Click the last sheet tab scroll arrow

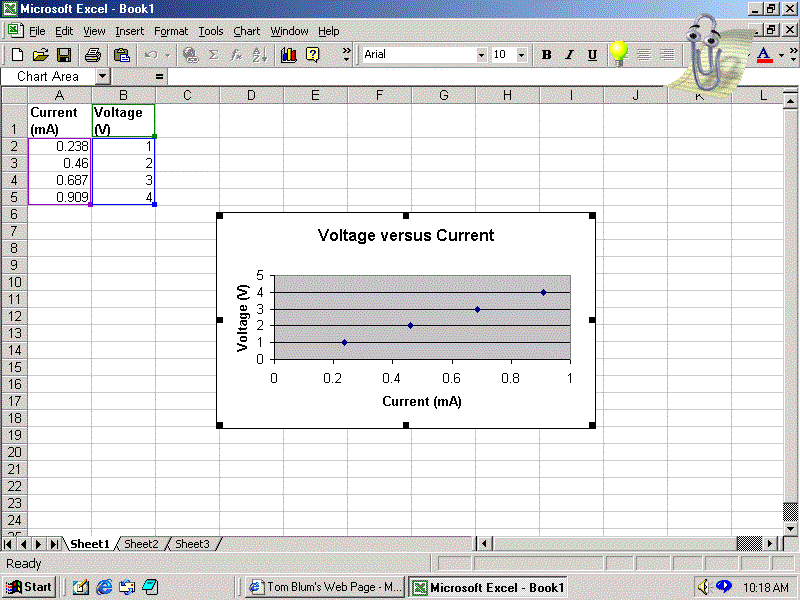pyautogui.click(x=54, y=544)
